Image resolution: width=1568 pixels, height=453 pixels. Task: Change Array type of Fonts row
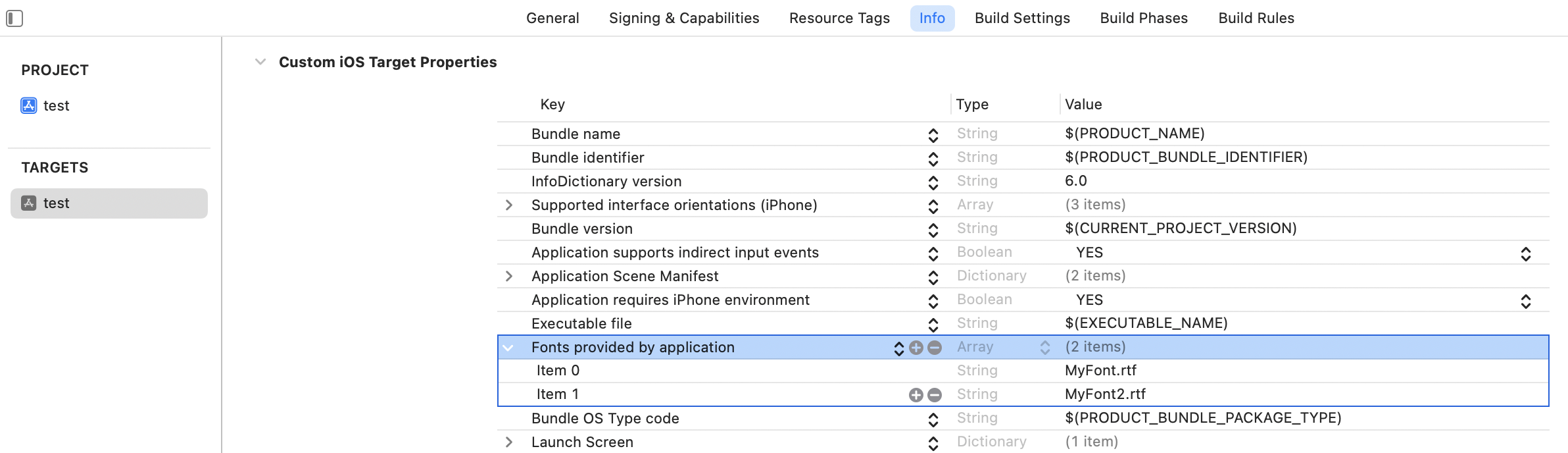click(1044, 348)
